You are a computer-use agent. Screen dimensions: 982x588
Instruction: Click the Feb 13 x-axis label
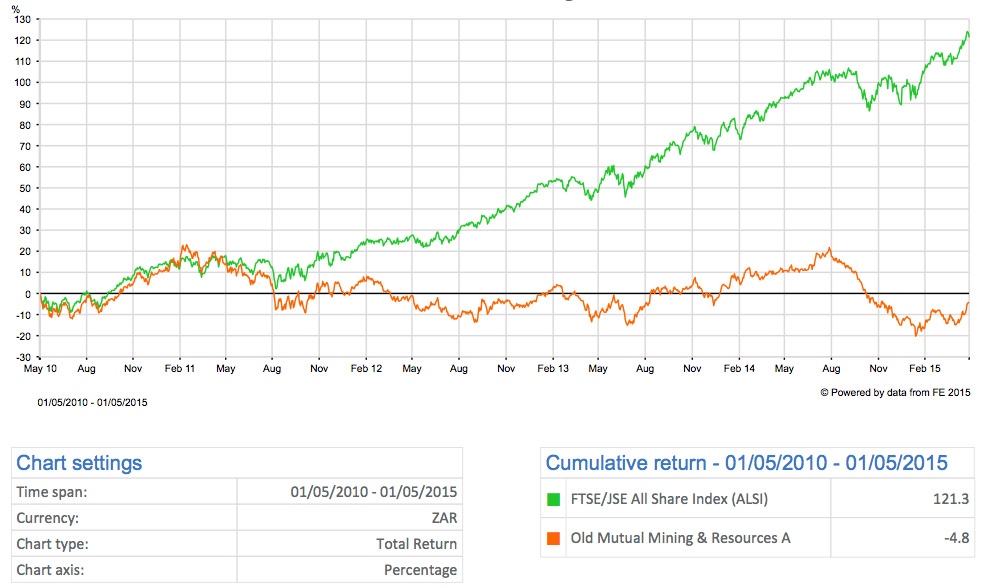click(x=552, y=369)
